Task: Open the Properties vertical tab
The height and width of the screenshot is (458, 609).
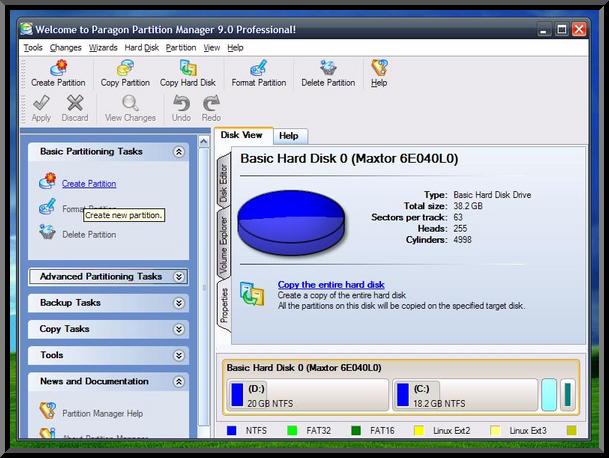Action: pos(224,305)
